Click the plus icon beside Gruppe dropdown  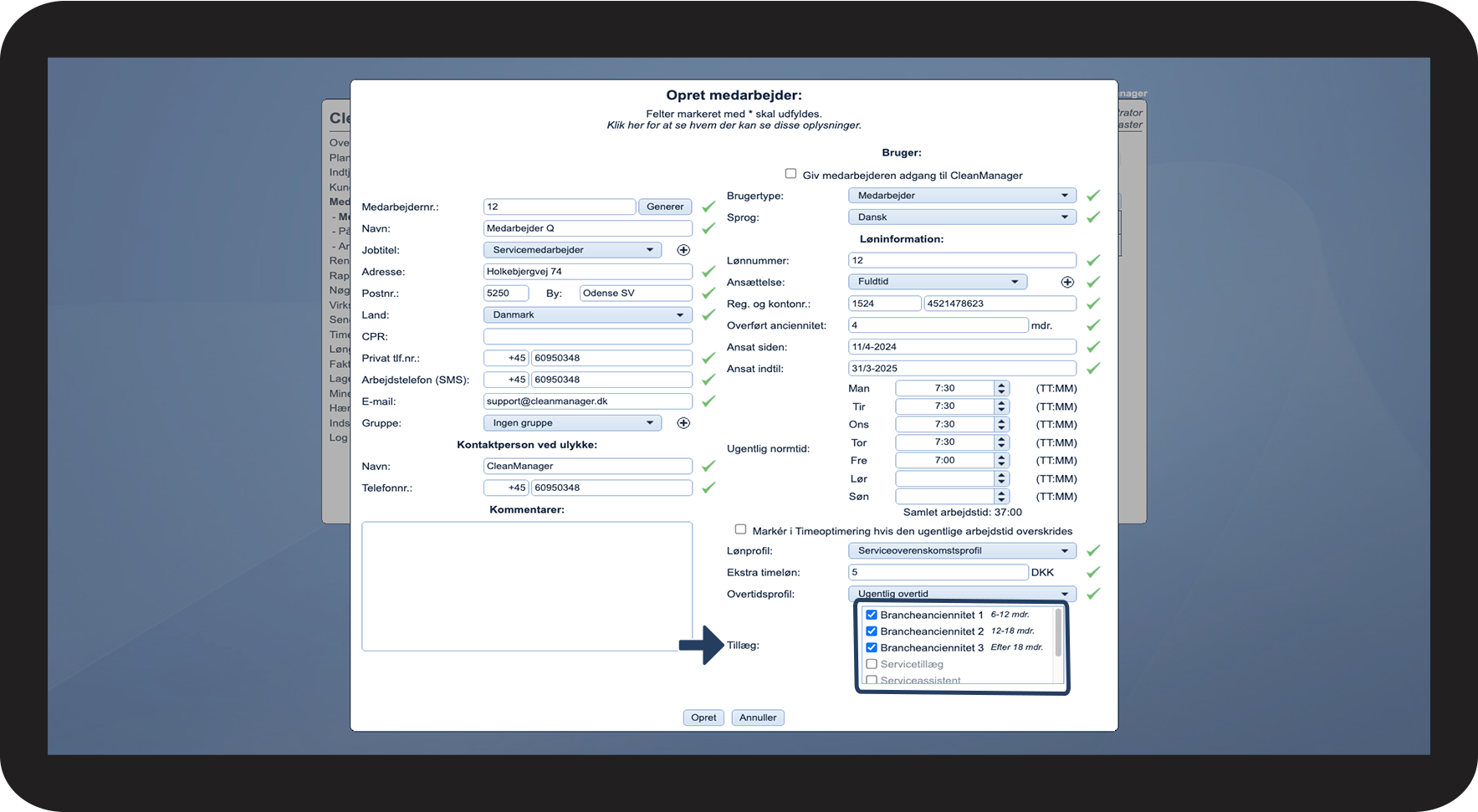pyautogui.click(x=683, y=423)
